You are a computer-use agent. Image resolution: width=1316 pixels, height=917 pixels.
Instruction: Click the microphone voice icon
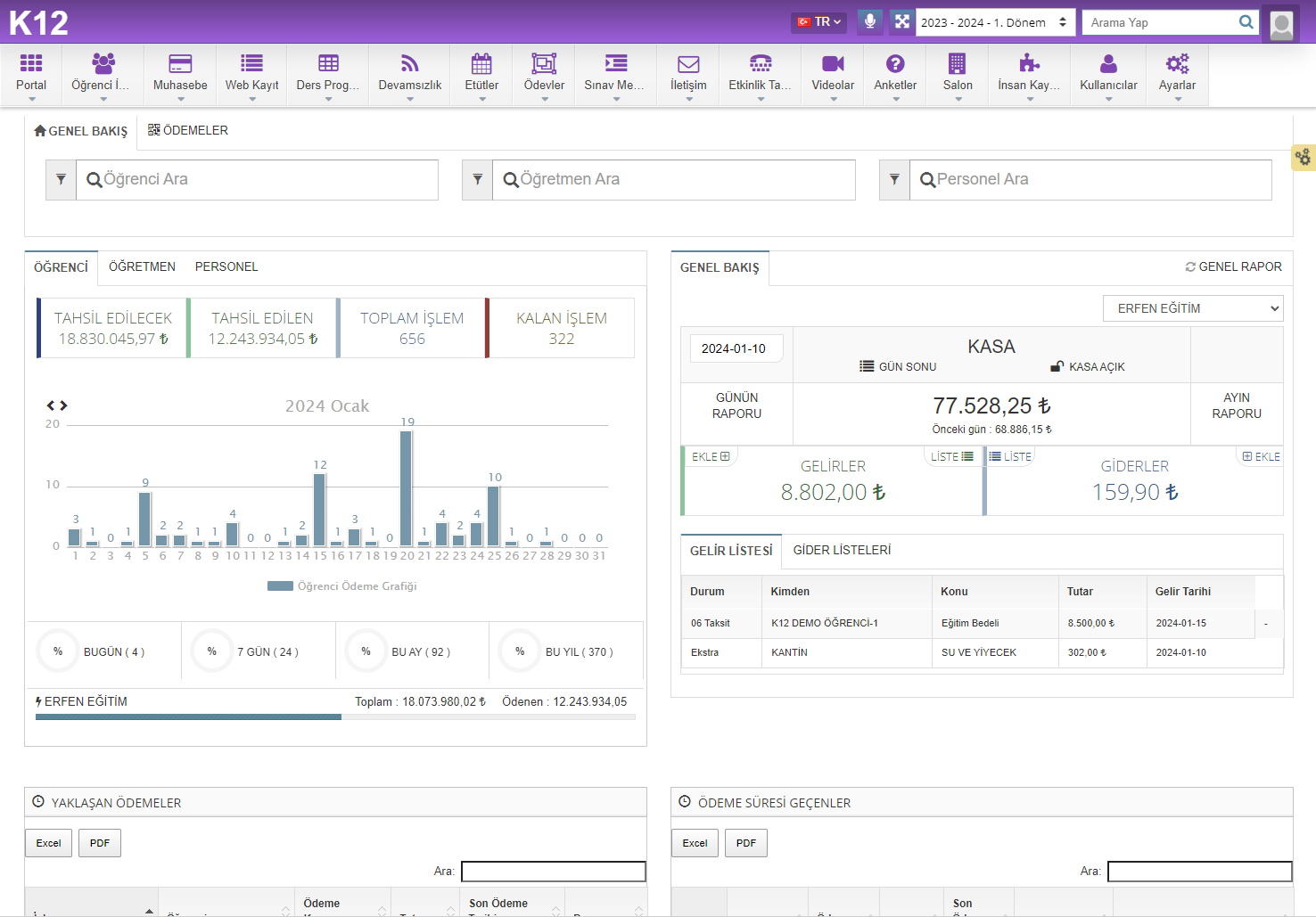[870, 21]
